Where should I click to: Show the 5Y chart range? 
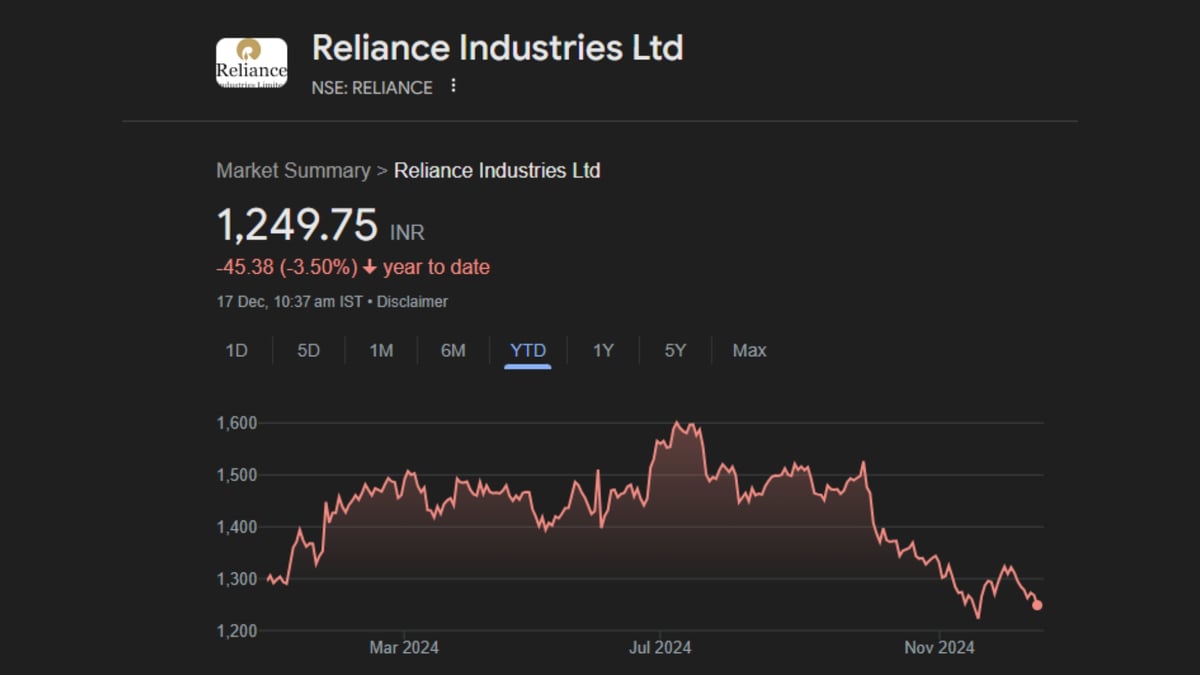point(675,350)
